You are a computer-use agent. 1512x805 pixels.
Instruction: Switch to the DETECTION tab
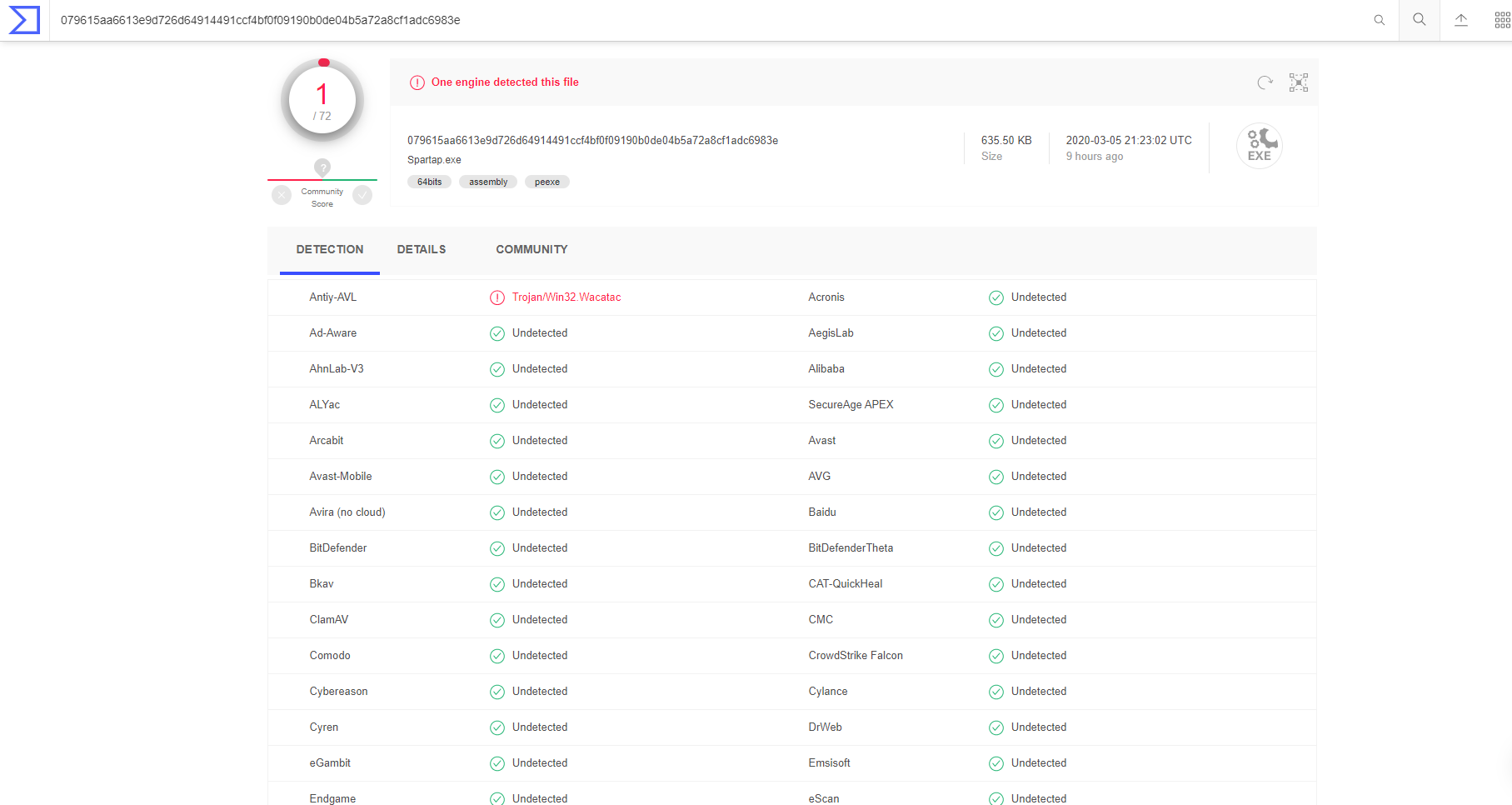(x=330, y=249)
